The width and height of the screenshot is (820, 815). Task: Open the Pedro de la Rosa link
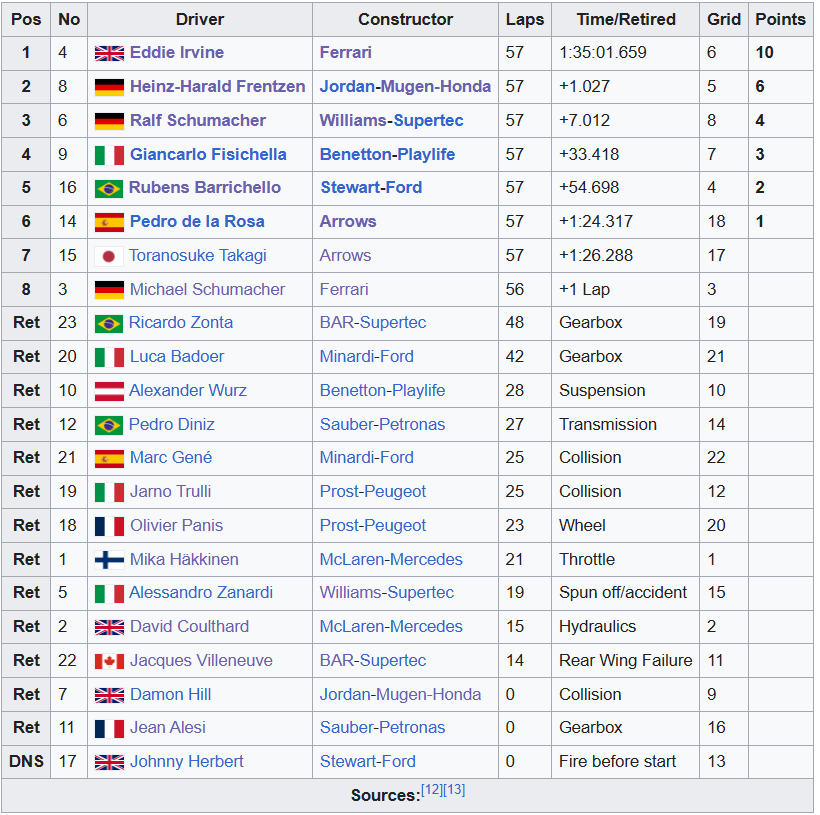pos(197,221)
